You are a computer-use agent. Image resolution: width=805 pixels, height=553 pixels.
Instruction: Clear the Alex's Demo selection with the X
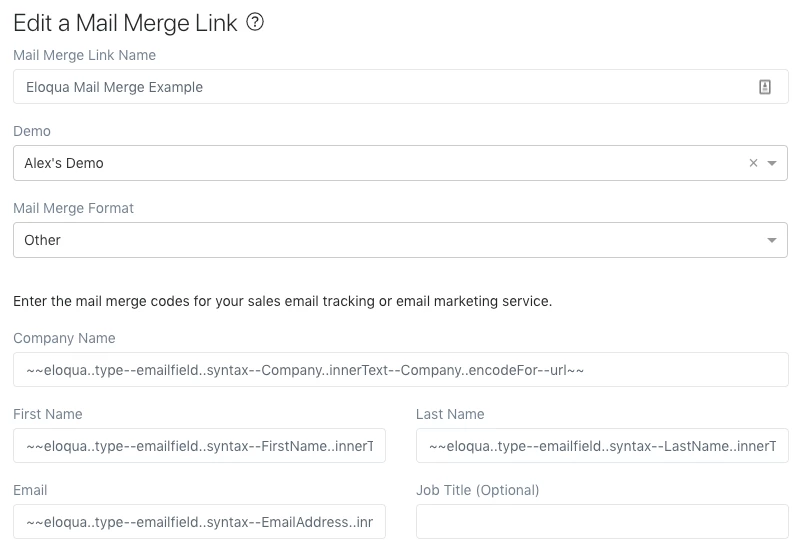pos(754,163)
